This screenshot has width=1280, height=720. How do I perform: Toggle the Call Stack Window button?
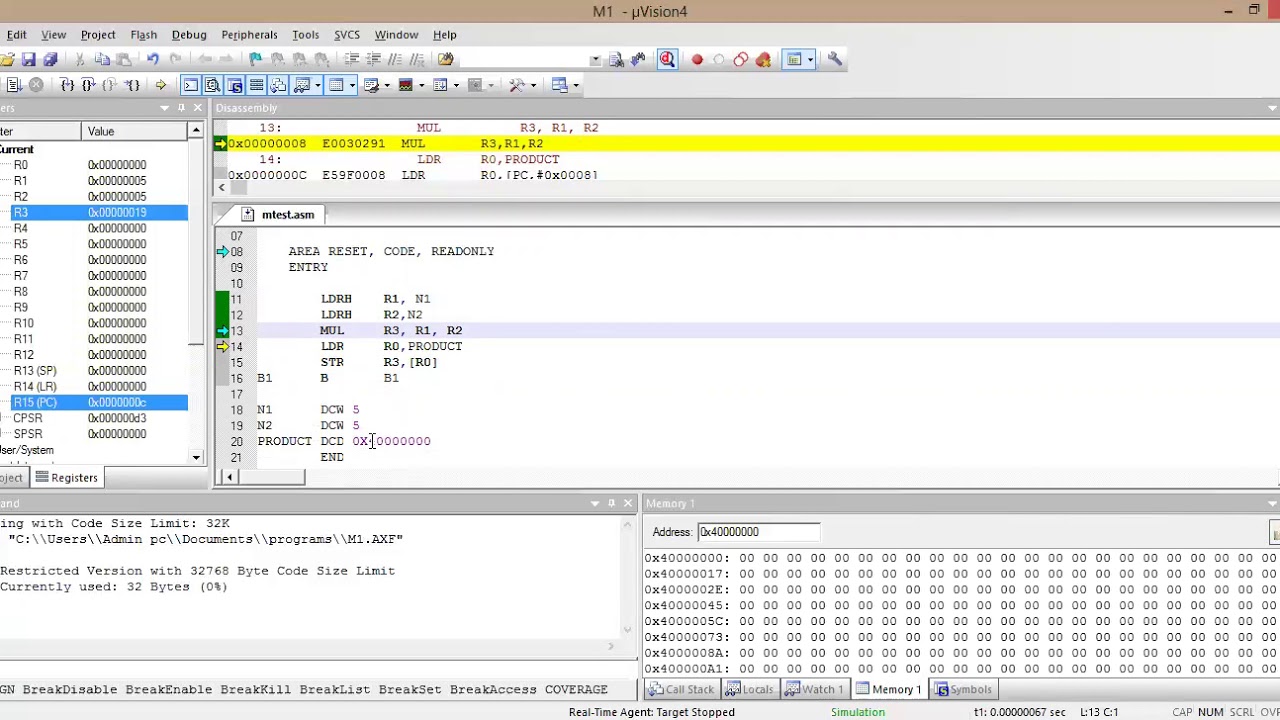tap(278, 85)
